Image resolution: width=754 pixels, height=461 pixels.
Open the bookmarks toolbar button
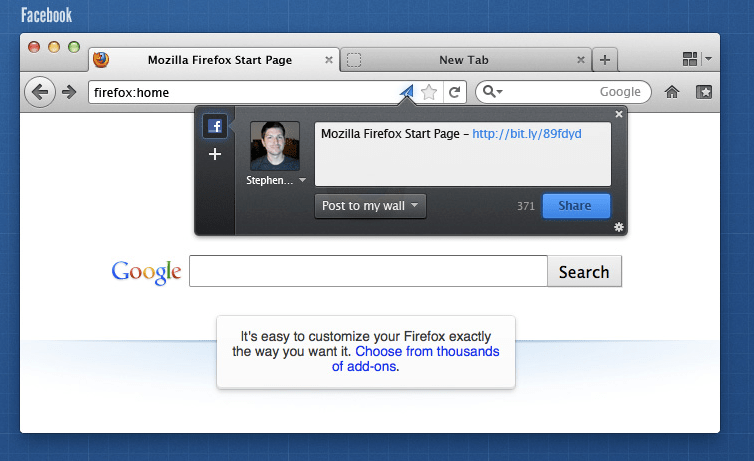(704, 92)
